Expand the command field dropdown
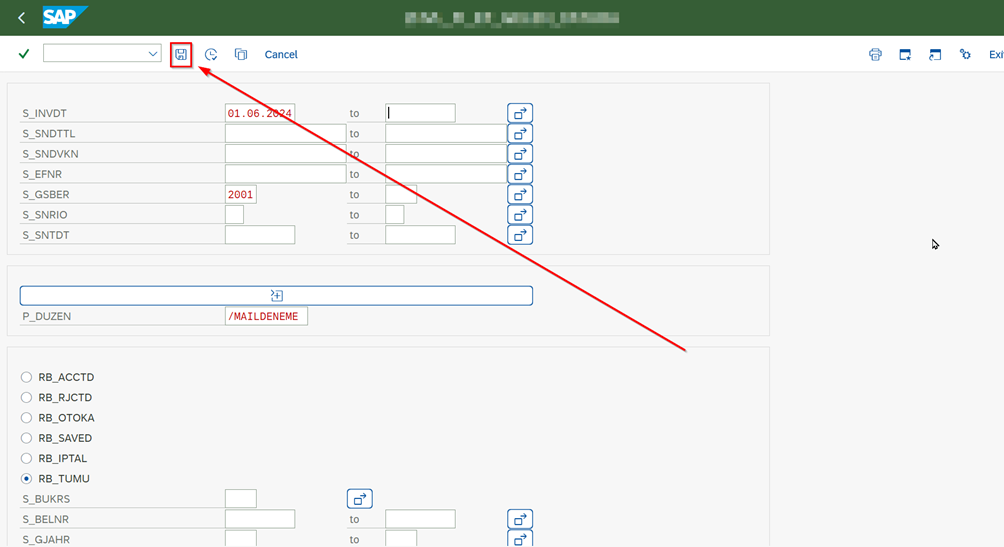Viewport: 1004px width, 547px height. point(153,54)
